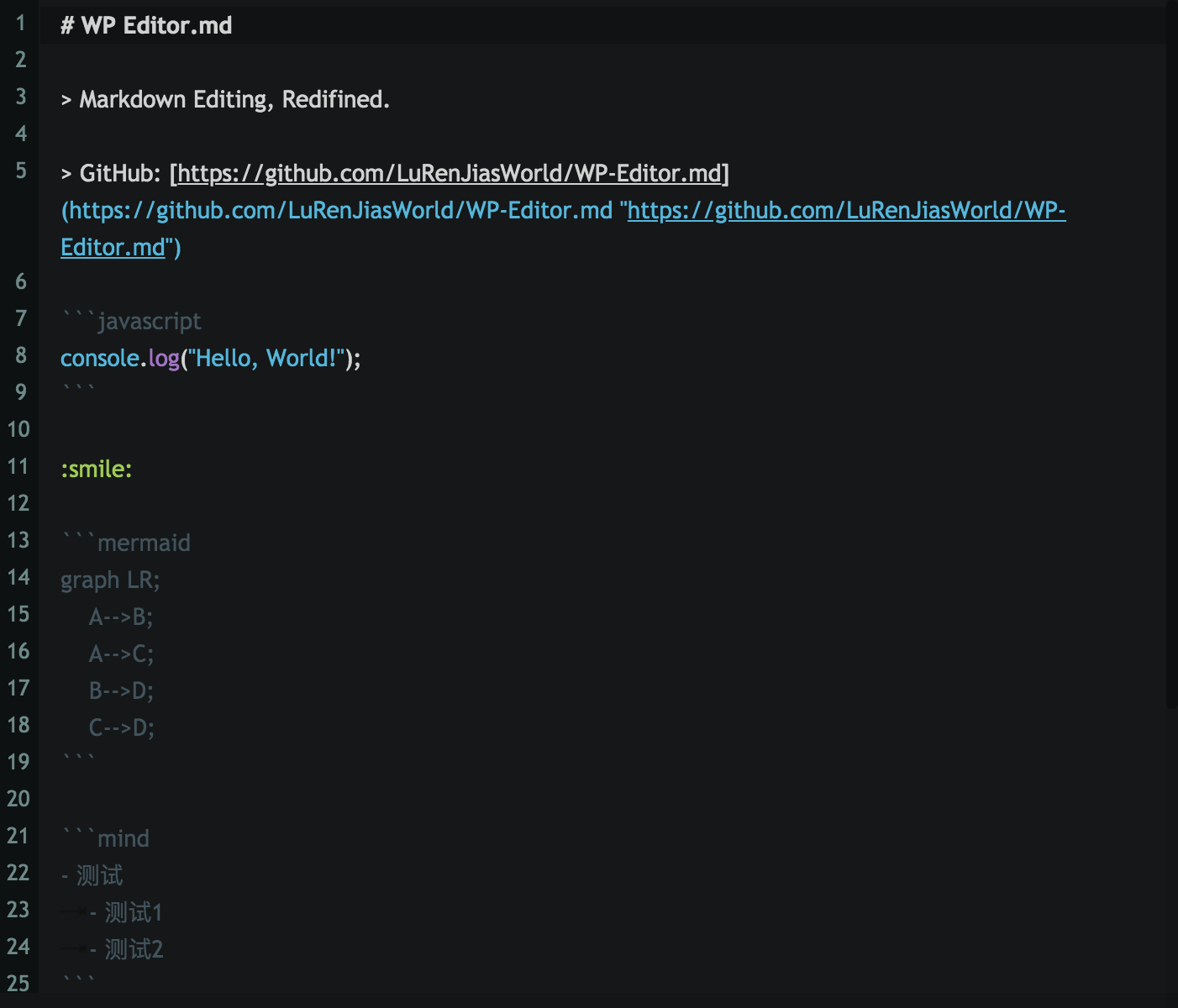Image resolution: width=1178 pixels, height=1008 pixels.
Task: Click the 'graph LR;' line
Action: 110,580
